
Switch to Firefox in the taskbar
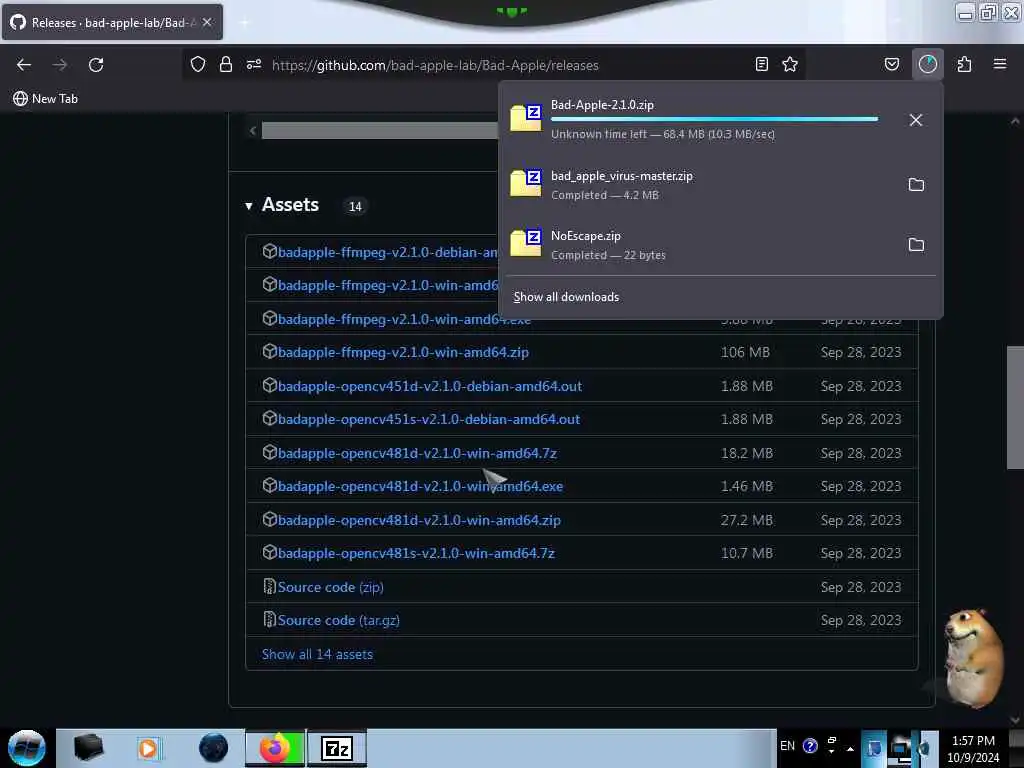click(275, 748)
